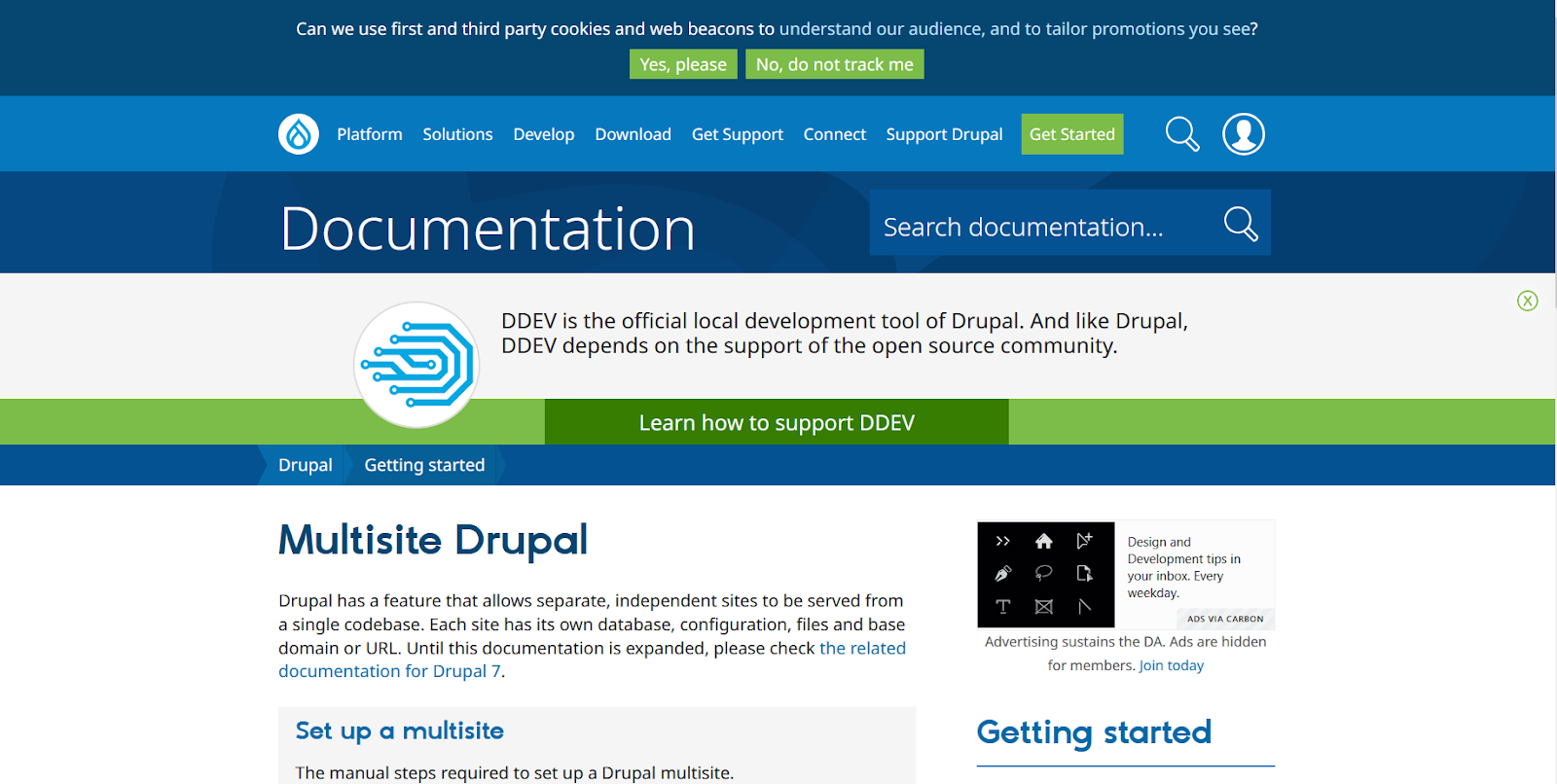Open site search magnifier in navbar
Image resolution: width=1557 pixels, height=784 pixels.
point(1182,134)
